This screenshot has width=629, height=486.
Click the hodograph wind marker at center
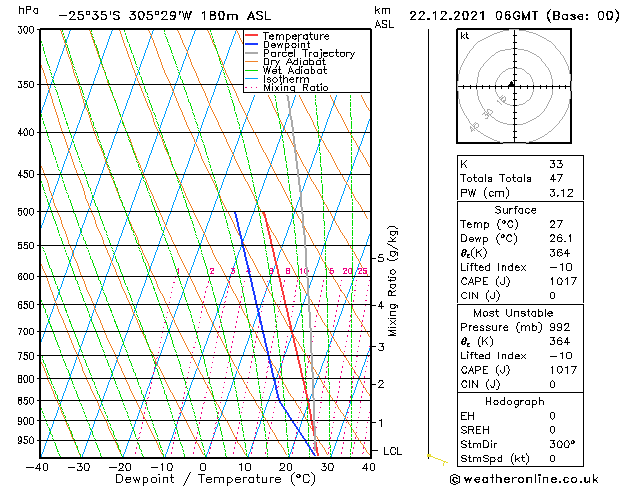pos(511,84)
